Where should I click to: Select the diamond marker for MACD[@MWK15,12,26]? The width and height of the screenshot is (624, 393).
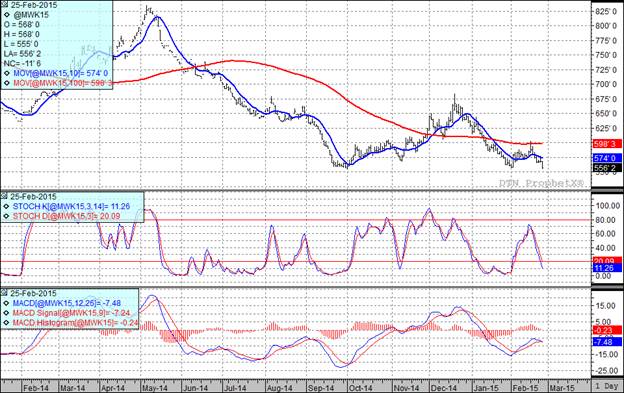click(x=7, y=303)
